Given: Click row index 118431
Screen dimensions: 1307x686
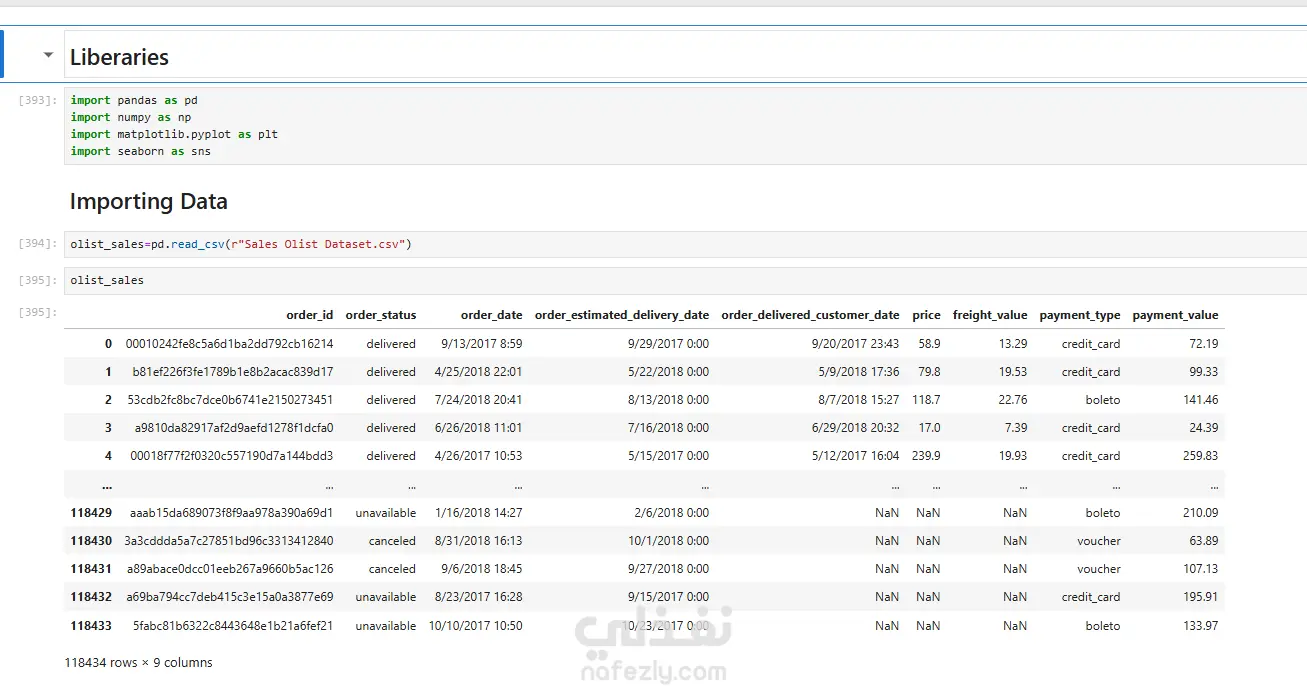Looking at the screenshot, I should [x=91, y=569].
